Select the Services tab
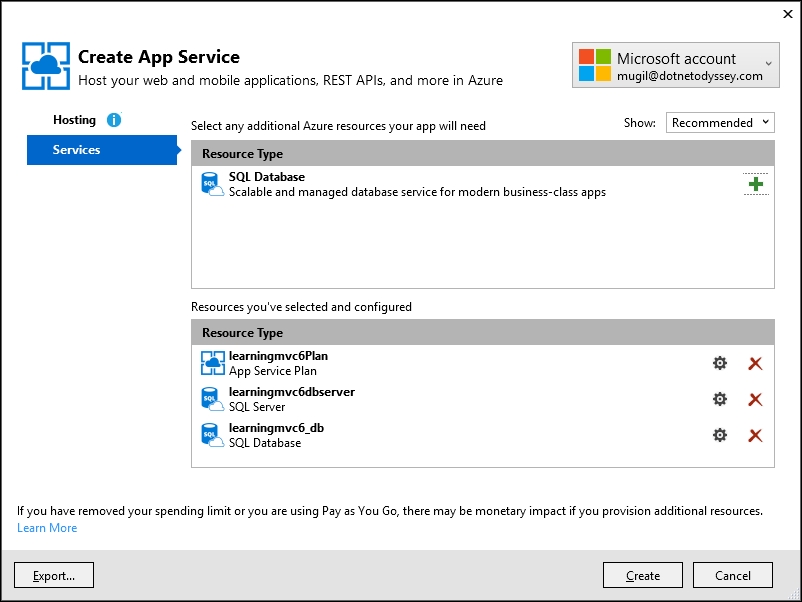802x602 pixels. tap(102, 150)
